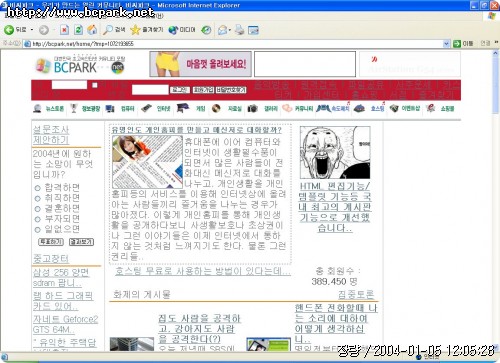
Task: Expand the Mail button dropdown arrow
Action: (x=230, y=30)
